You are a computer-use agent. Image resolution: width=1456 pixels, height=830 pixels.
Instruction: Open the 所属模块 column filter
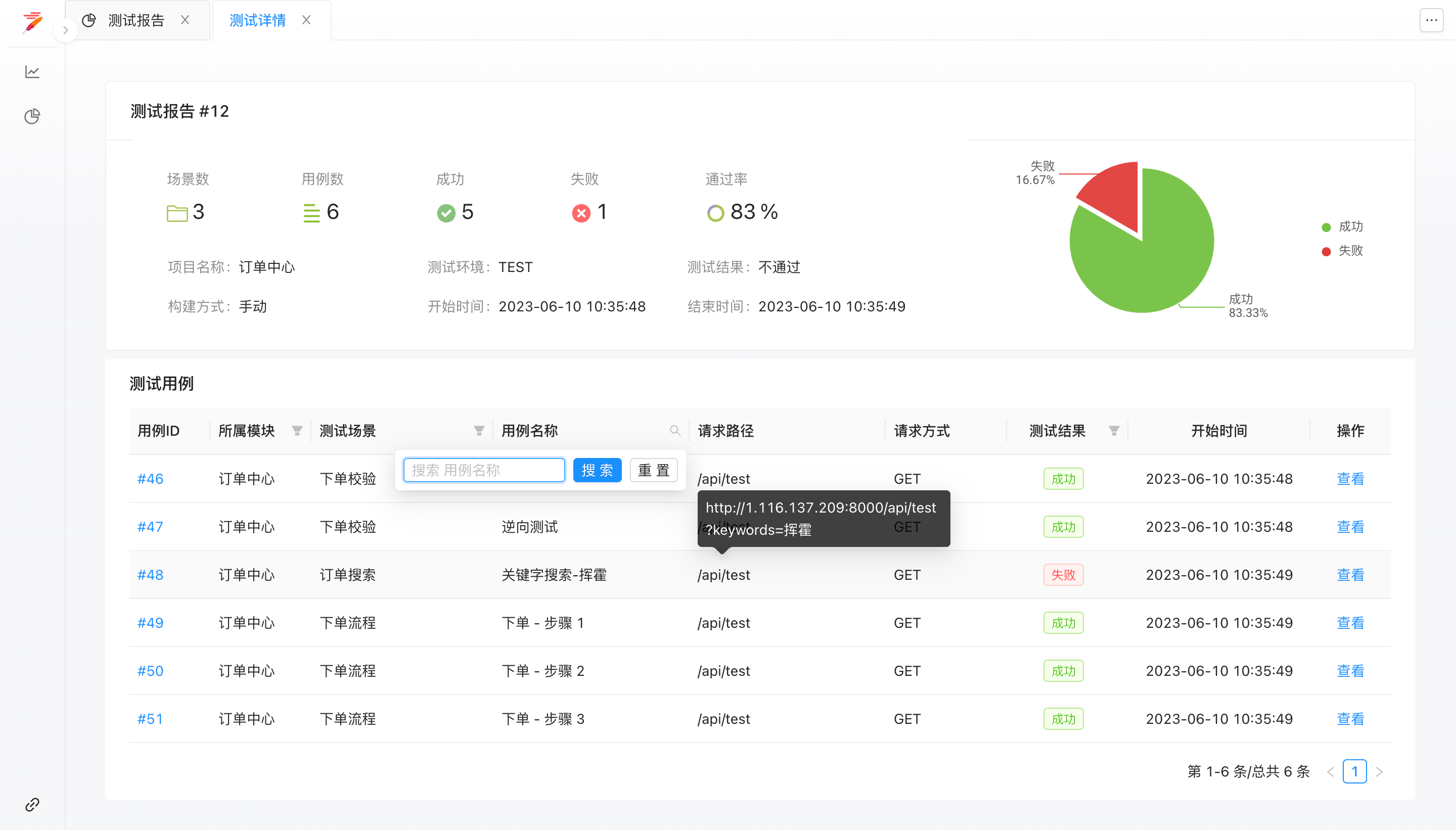click(x=297, y=431)
